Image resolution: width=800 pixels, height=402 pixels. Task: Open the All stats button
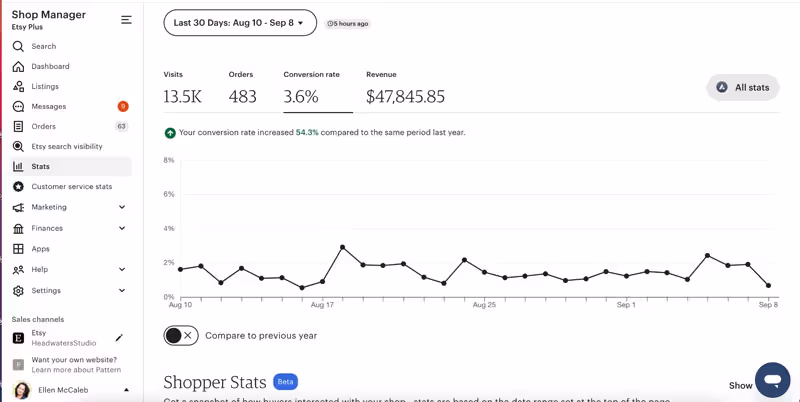click(743, 87)
